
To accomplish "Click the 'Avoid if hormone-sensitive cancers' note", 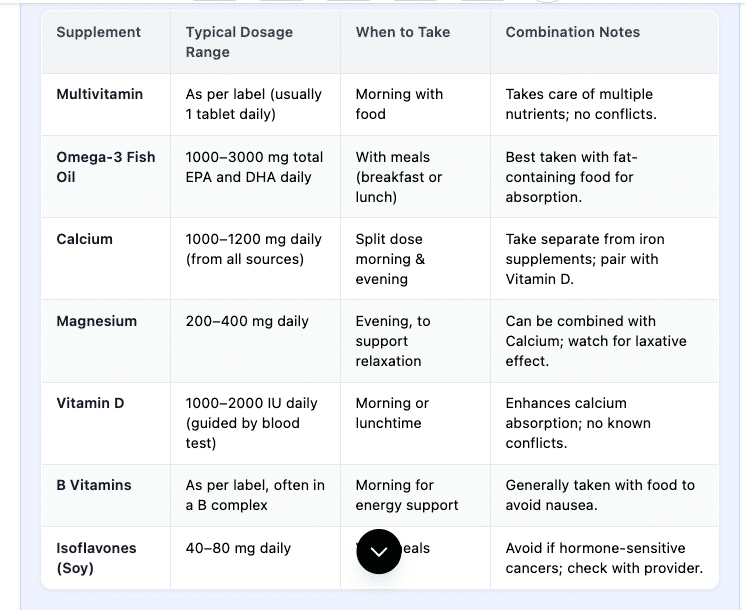I will [x=604, y=558].
